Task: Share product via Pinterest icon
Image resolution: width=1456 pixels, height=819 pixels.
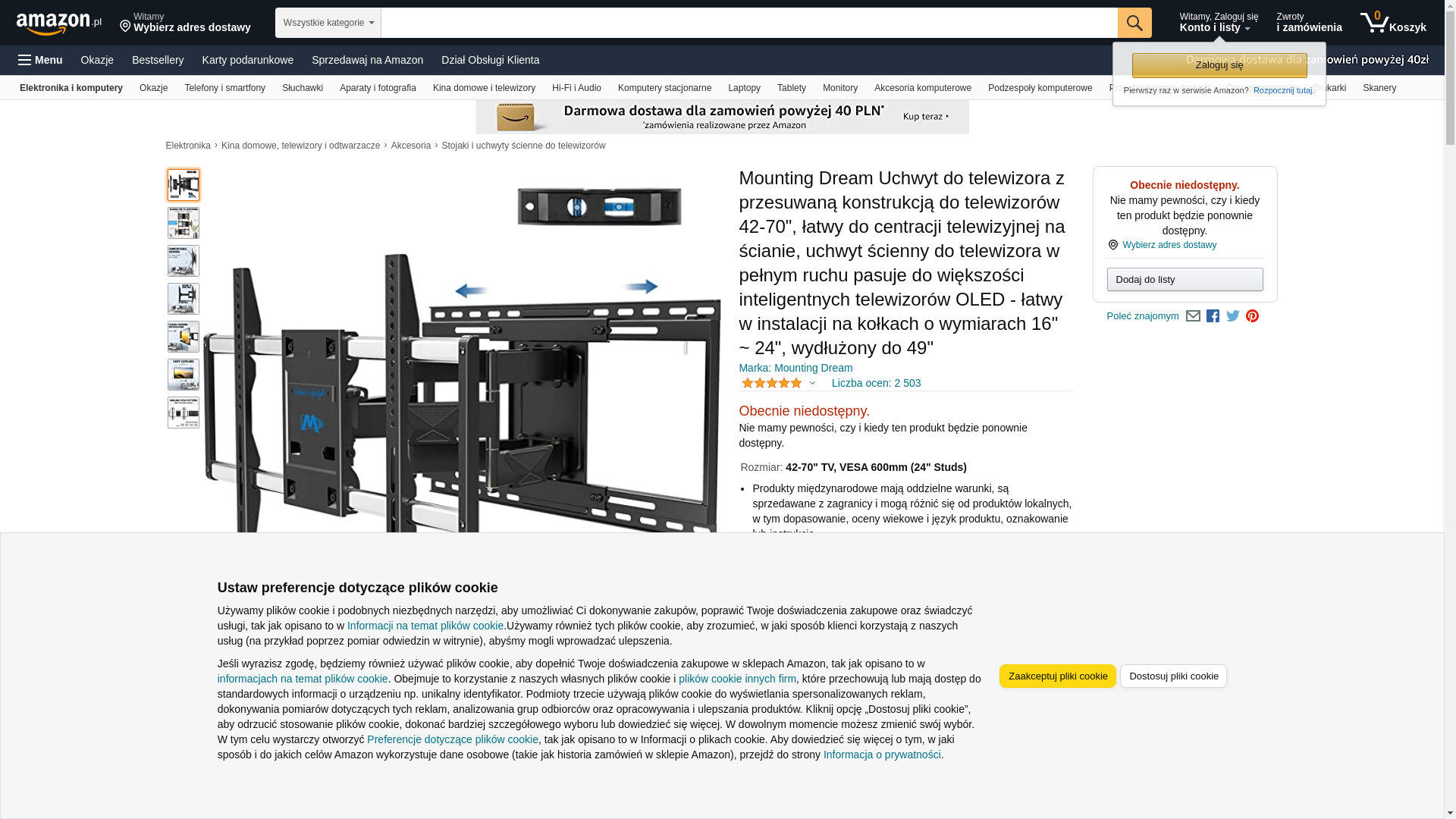Action: (1252, 316)
